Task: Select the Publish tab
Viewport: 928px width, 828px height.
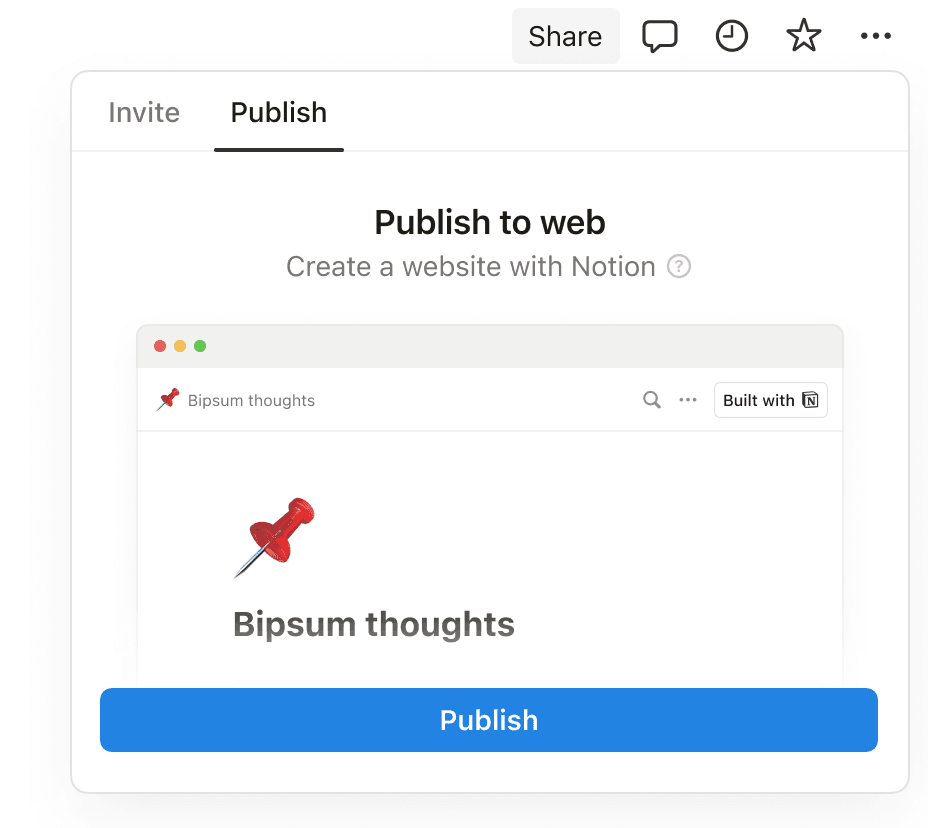Action: [x=279, y=112]
